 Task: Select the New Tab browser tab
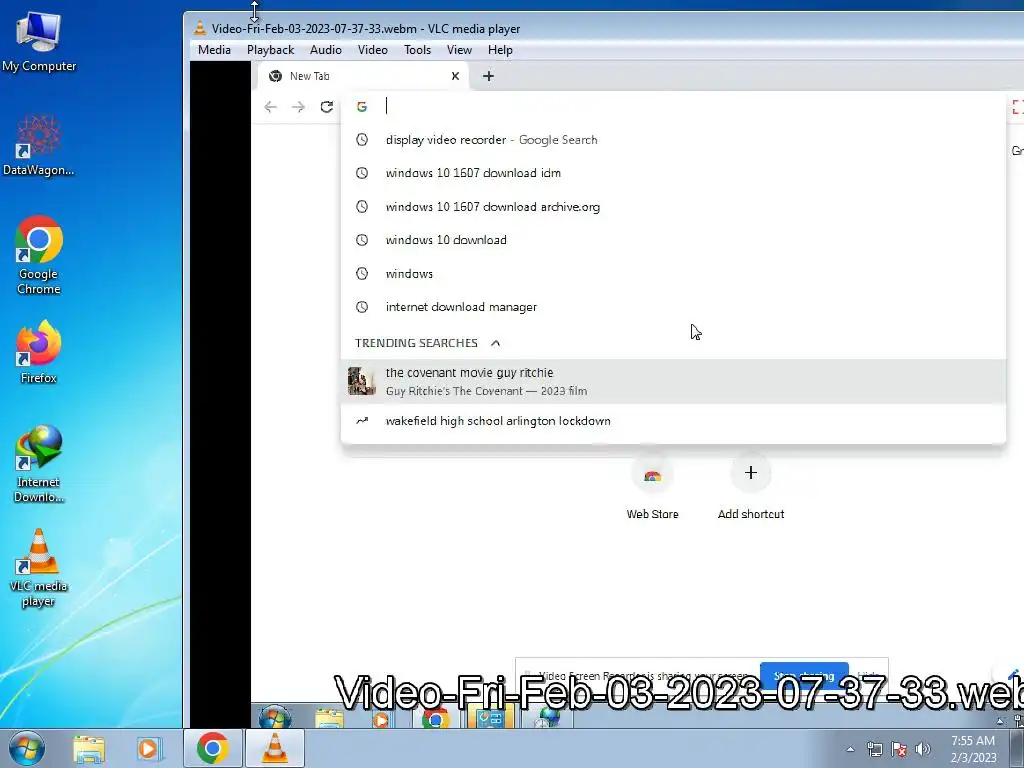362,76
